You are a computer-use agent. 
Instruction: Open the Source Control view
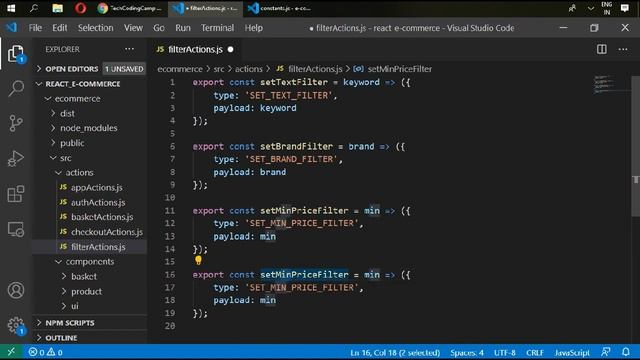pyautogui.click(x=16, y=123)
